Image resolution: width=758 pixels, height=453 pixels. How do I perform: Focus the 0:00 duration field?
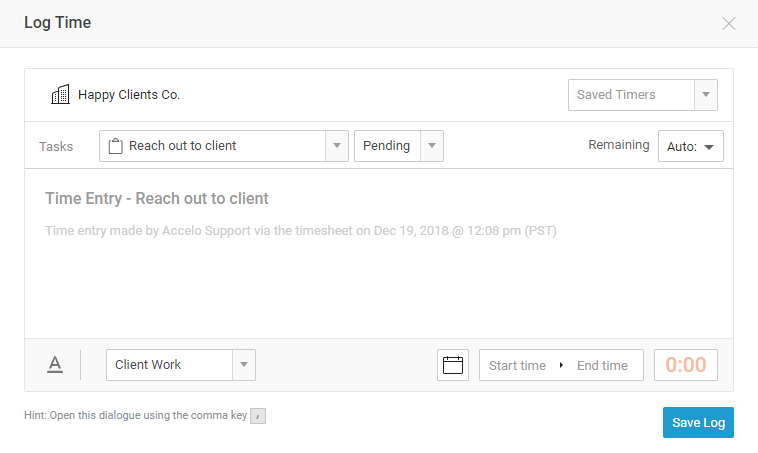click(686, 365)
